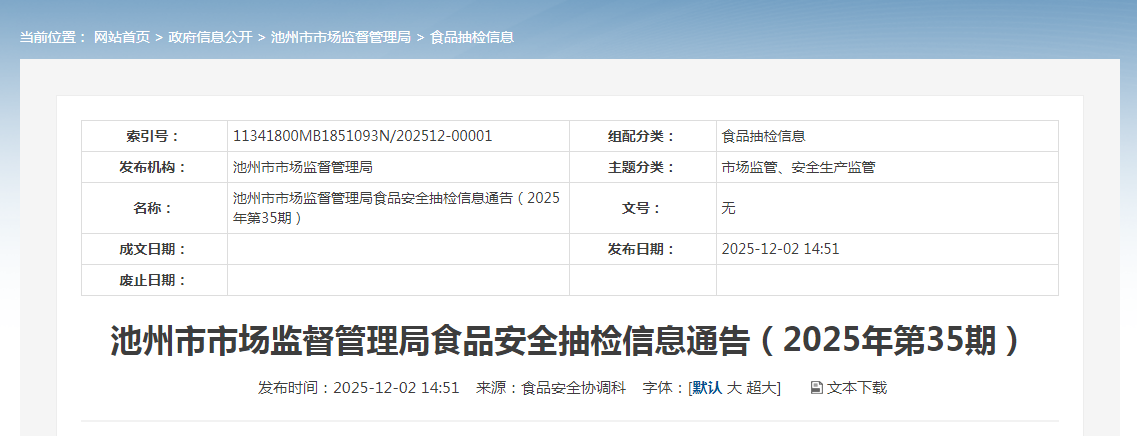Click the document icon beside 文本下载
Image resolution: width=1137 pixels, height=436 pixels.
[816, 388]
